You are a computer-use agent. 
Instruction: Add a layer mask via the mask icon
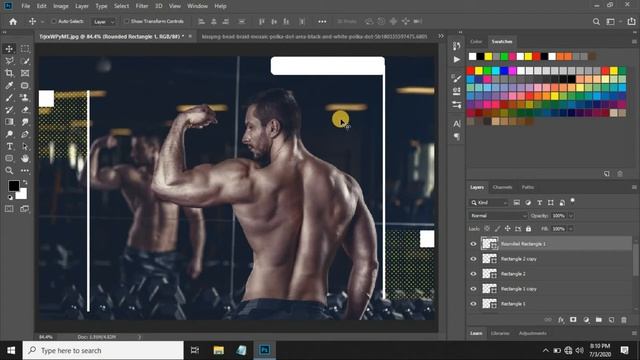point(573,320)
